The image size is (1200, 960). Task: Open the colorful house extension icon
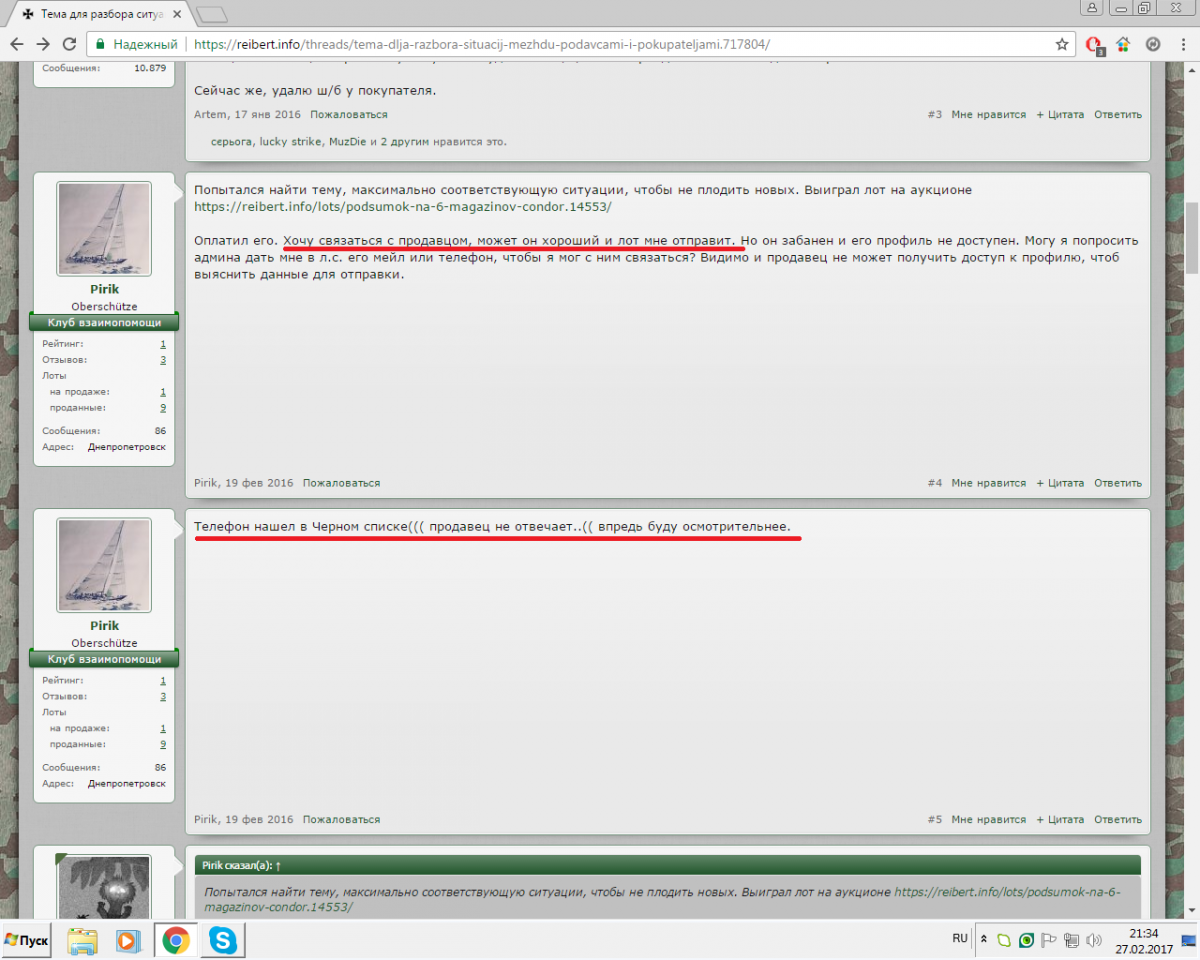(x=1123, y=44)
